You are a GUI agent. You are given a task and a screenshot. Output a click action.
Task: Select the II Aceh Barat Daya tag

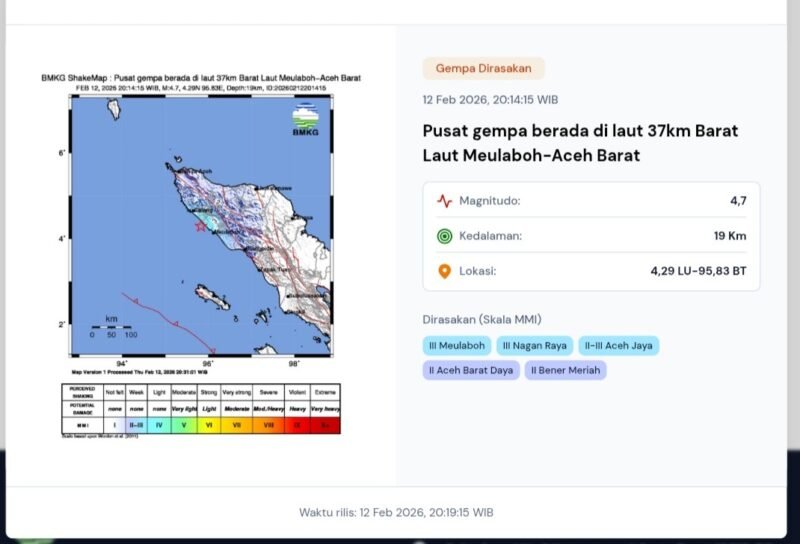471,370
